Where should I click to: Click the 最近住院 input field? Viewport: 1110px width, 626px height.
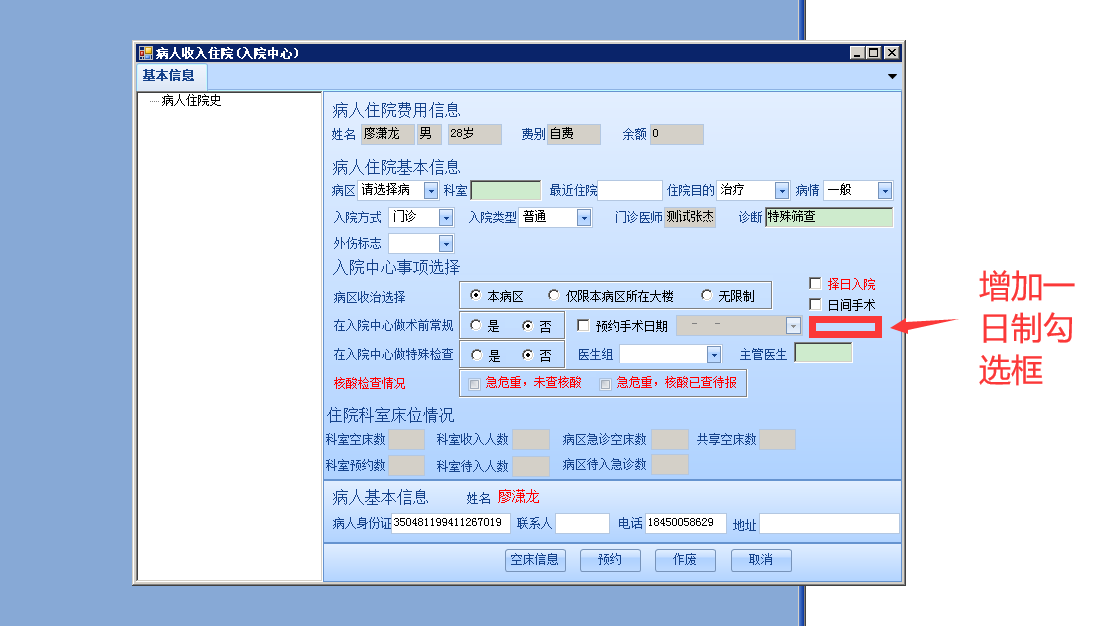point(629,190)
